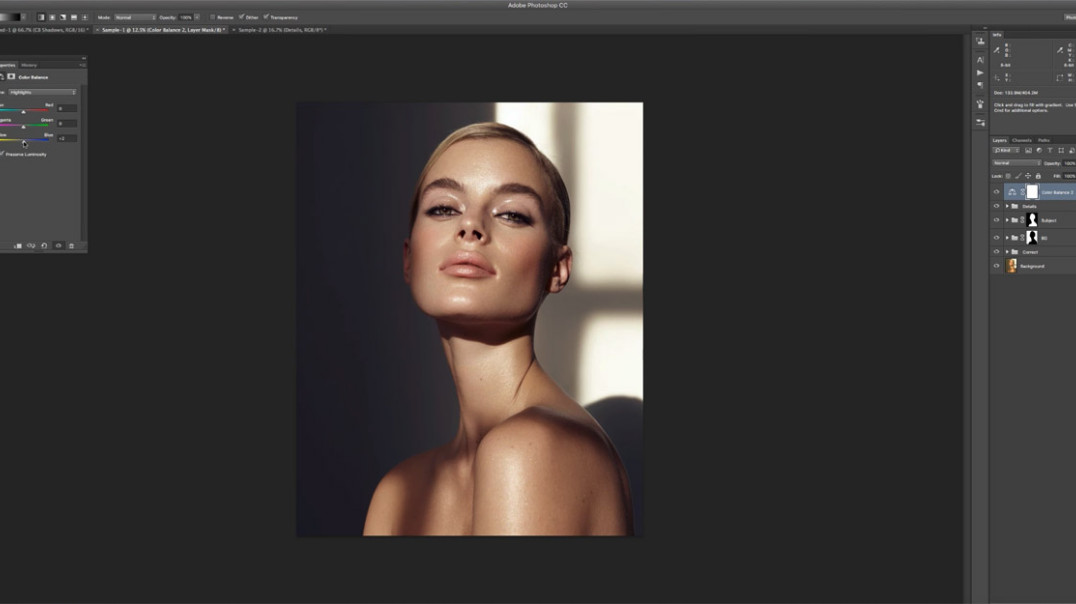Close the Sample-1 document tab

[97, 30]
